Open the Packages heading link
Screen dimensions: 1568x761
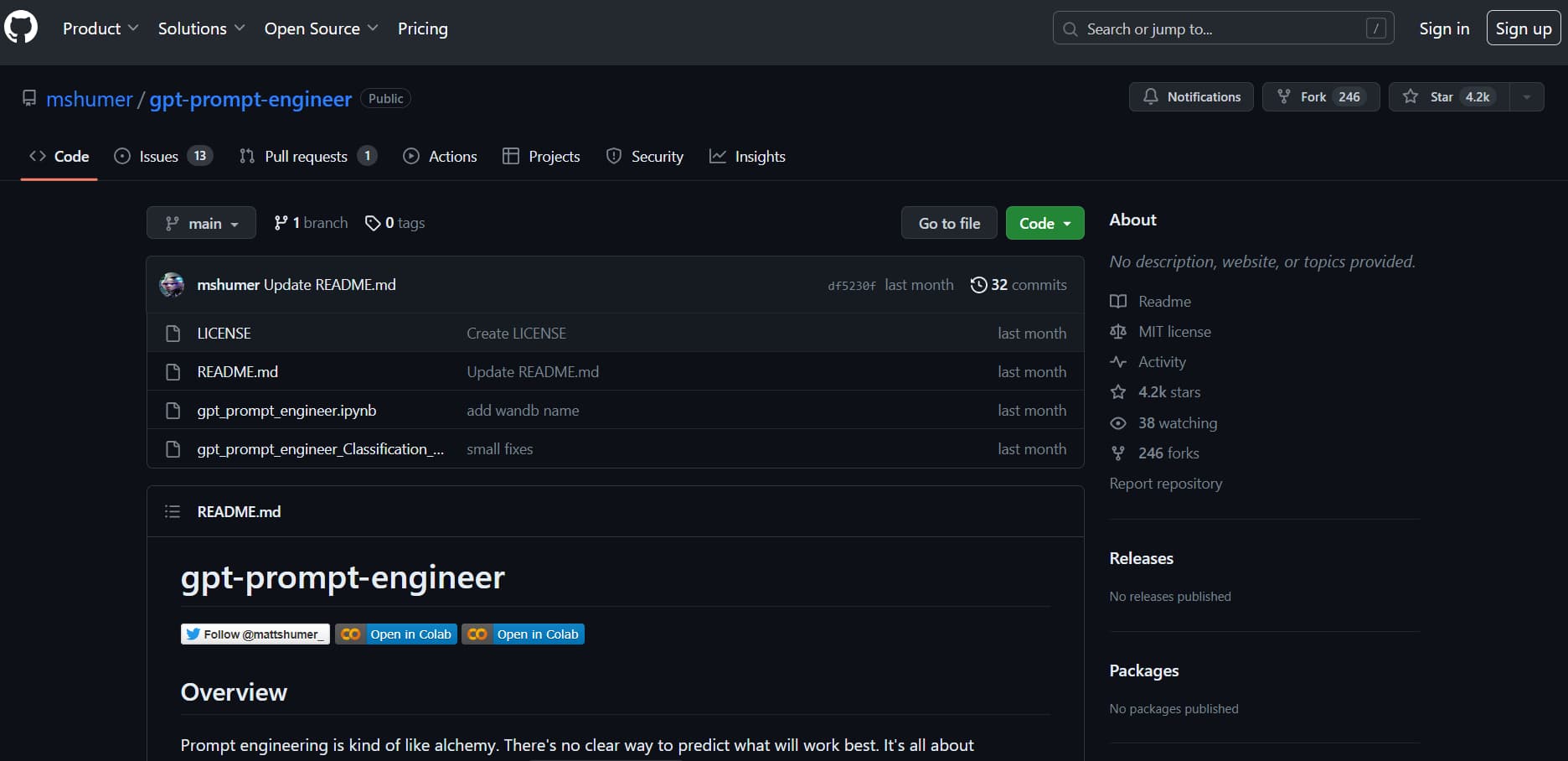coord(1144,670)
